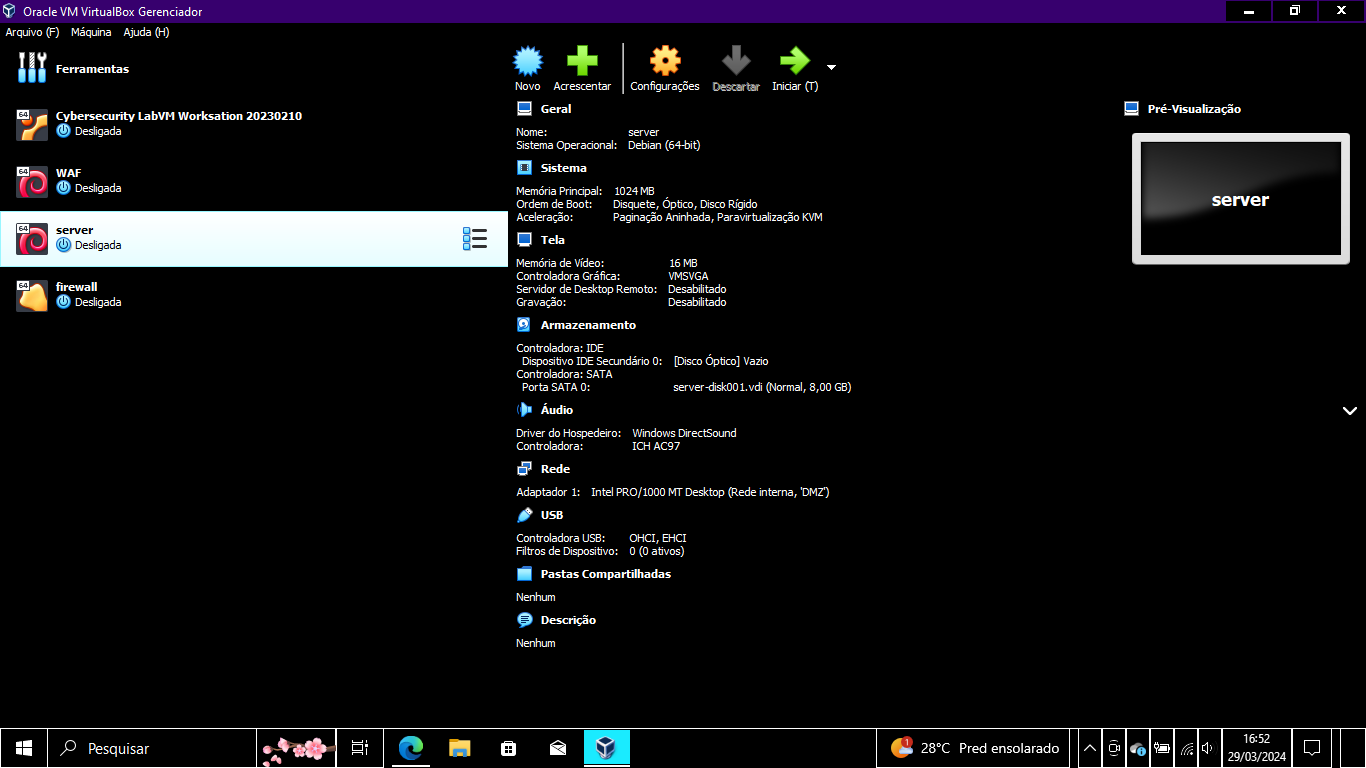The height and width of the screenshot is (768, 1366).
Task: Select the WAF virtual machine
Action: point(254,181)
